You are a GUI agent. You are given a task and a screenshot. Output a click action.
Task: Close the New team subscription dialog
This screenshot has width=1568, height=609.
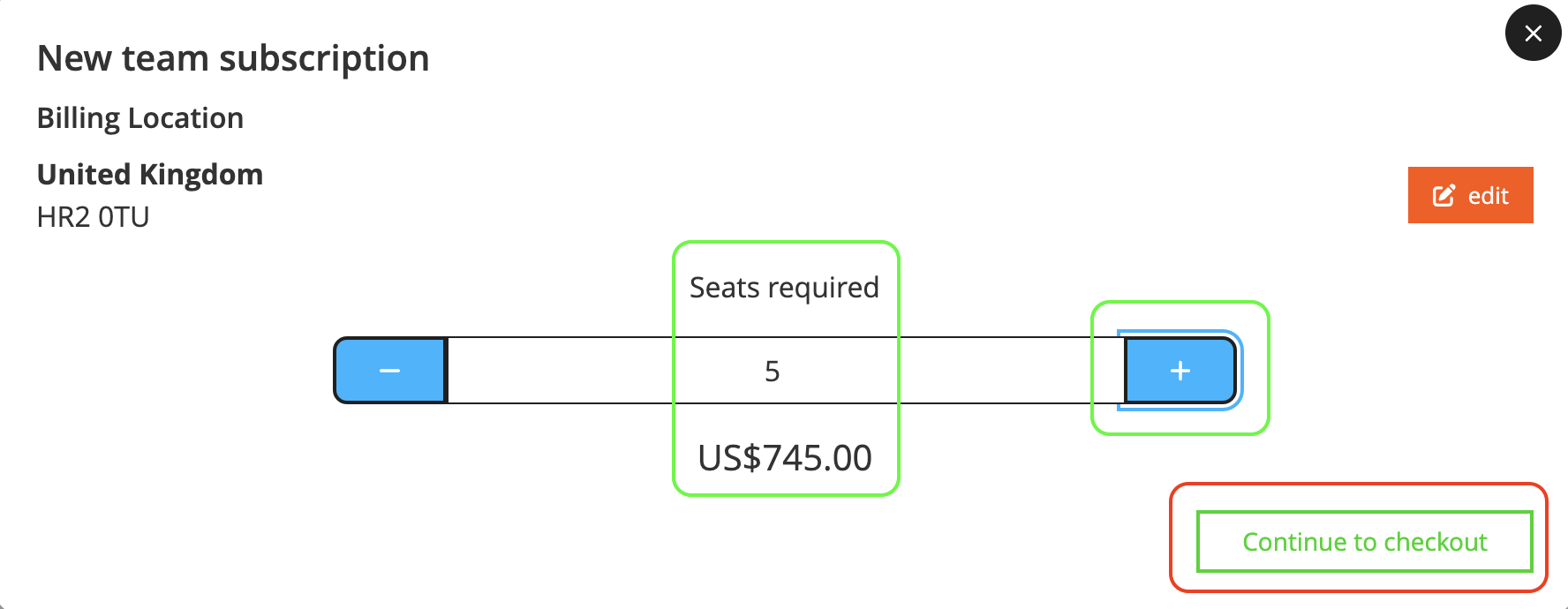coord(1533,33)
